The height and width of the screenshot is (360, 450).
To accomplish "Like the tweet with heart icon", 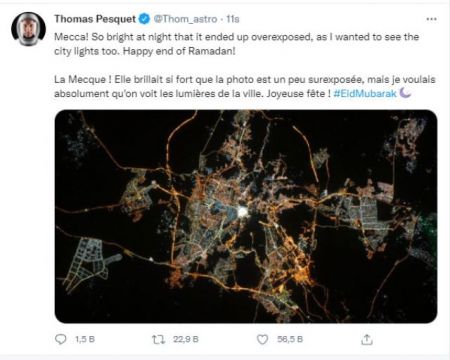I will click(x=262, y=339).
